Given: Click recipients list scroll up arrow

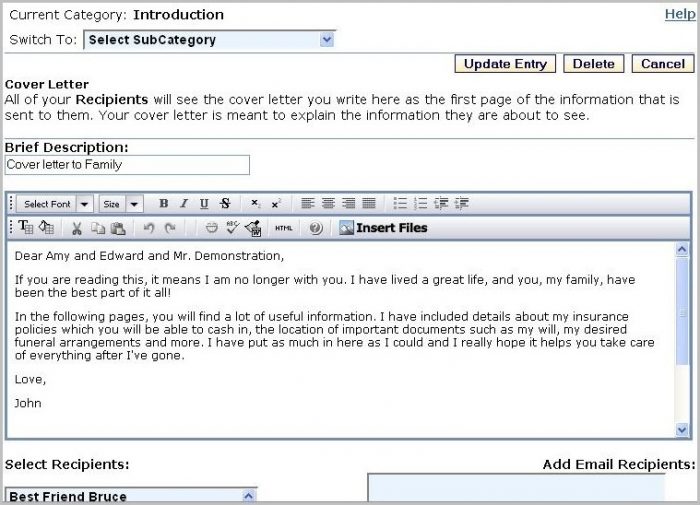Looking at the screenshot, I should tap(249, 496).
